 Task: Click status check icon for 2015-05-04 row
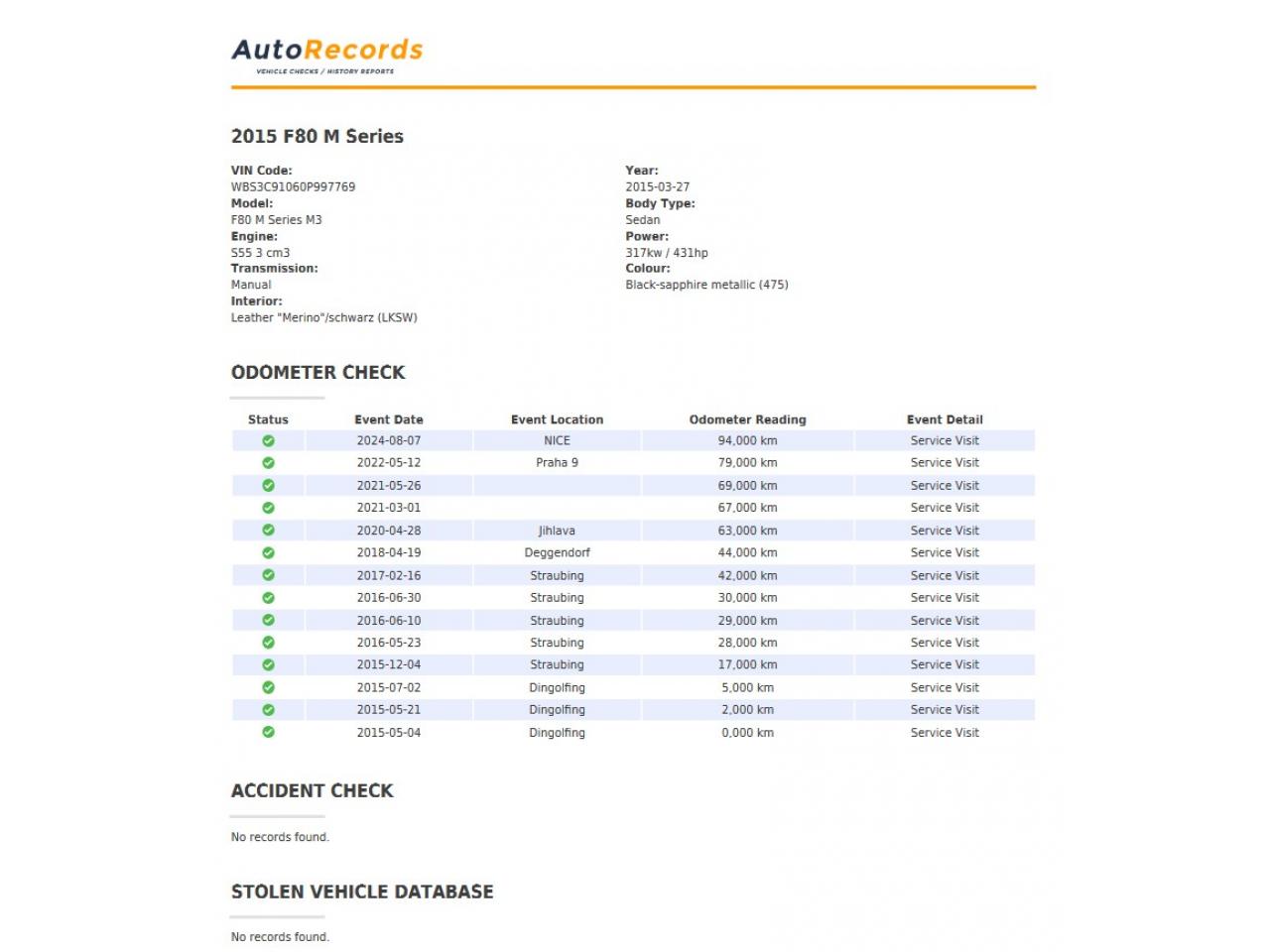pos(268,733)
